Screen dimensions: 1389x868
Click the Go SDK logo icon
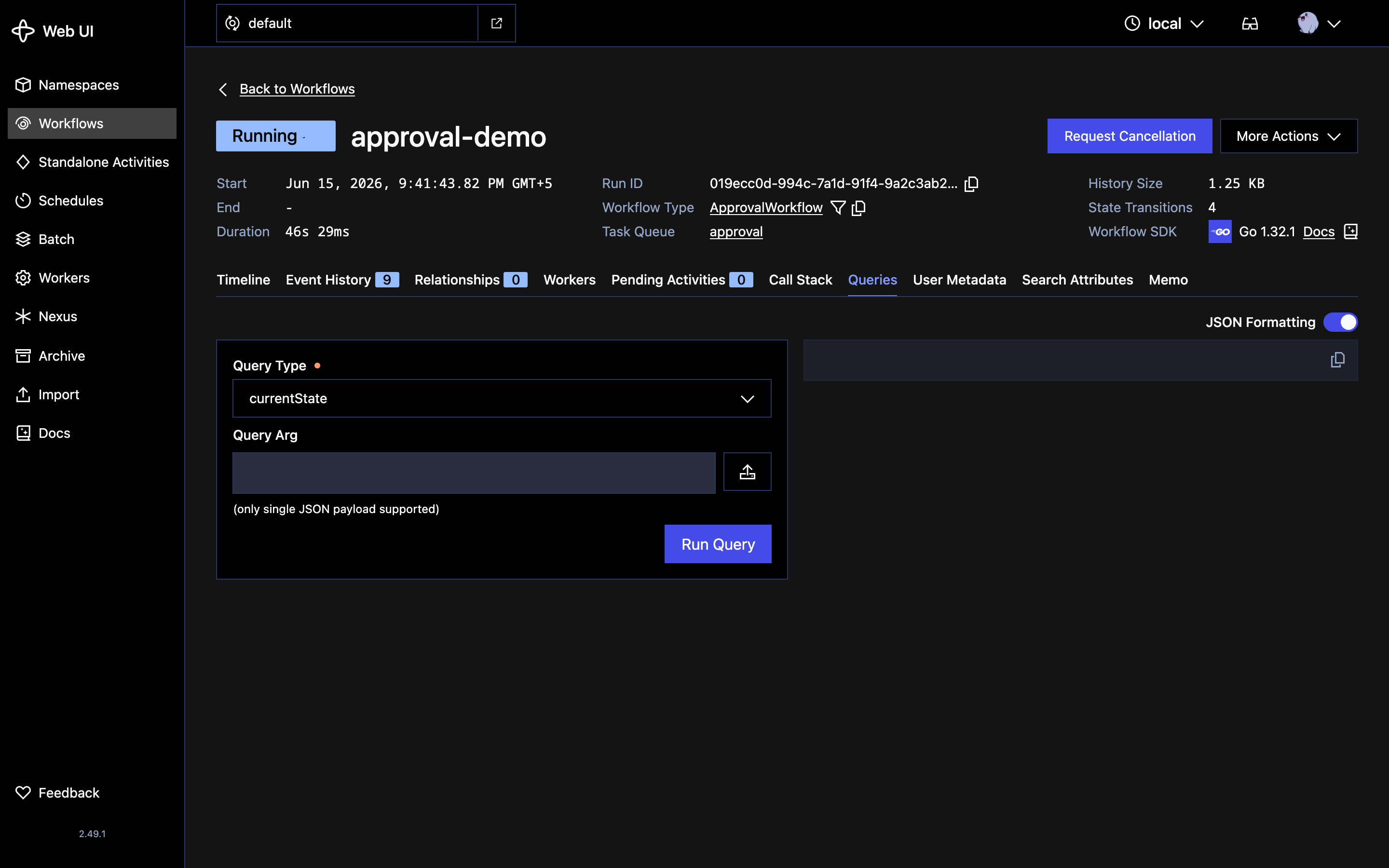tap(1220, 231)
